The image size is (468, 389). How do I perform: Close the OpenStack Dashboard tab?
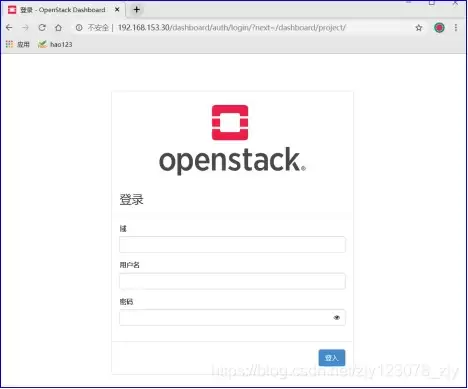click(117, 10)
